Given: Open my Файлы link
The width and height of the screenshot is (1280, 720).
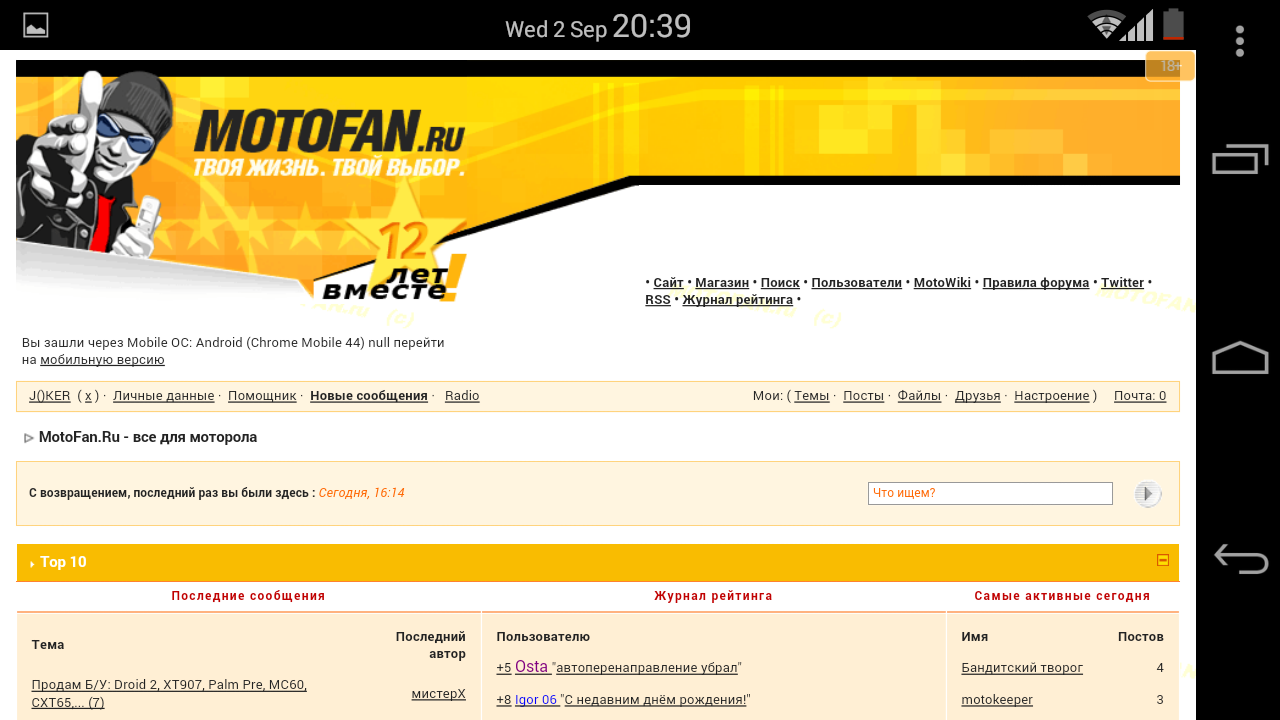Looking at the screenshot, I should click(x=919, y=396).
